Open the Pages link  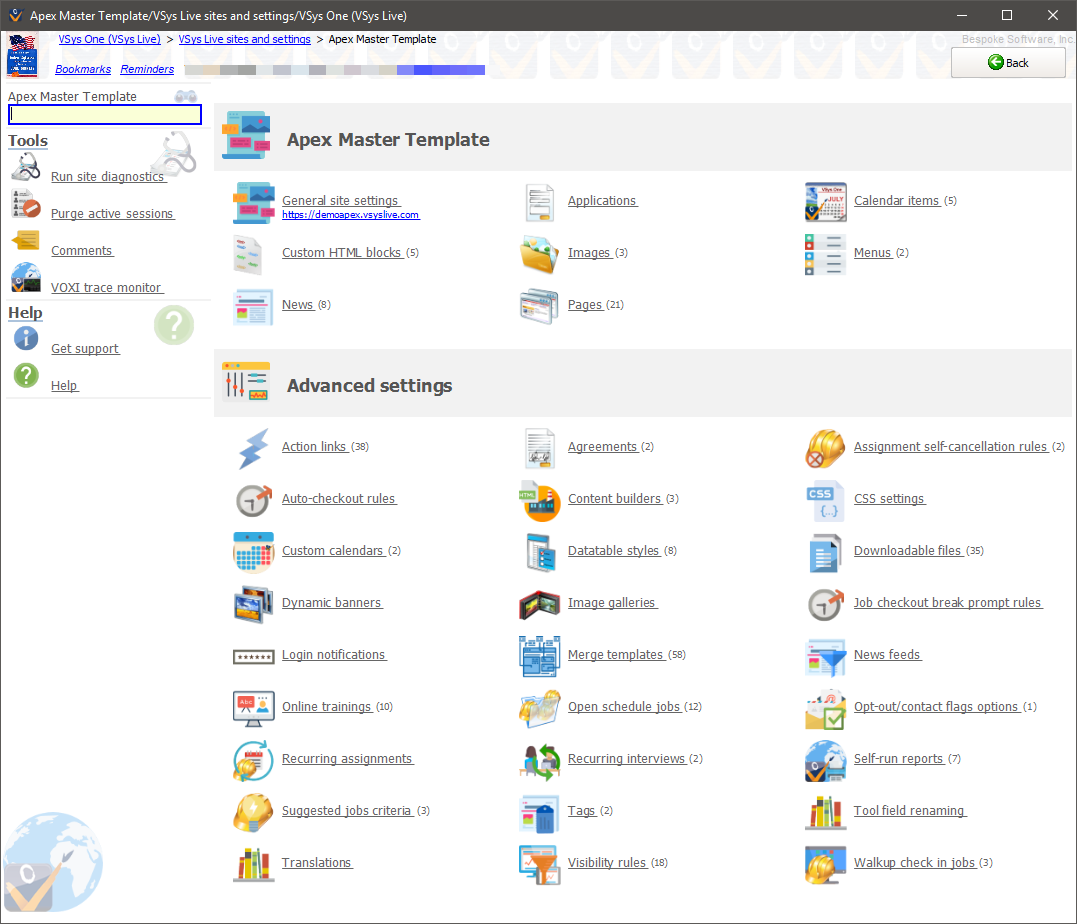(585, 305)
